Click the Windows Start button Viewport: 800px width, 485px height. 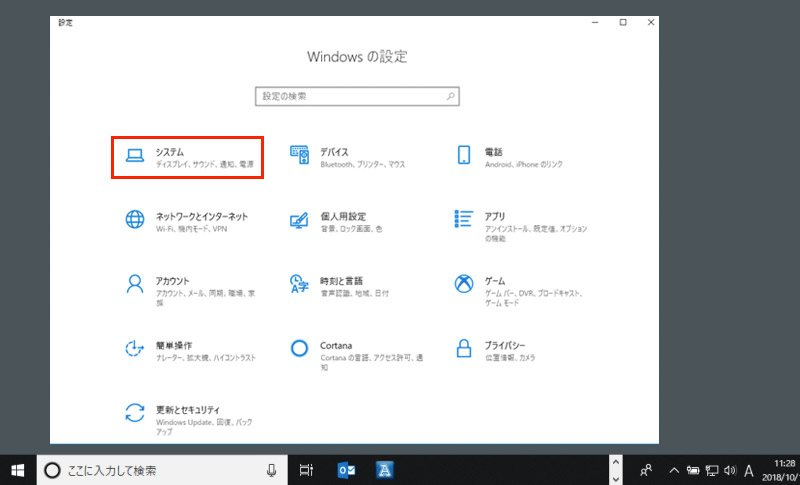pos(18,470)
